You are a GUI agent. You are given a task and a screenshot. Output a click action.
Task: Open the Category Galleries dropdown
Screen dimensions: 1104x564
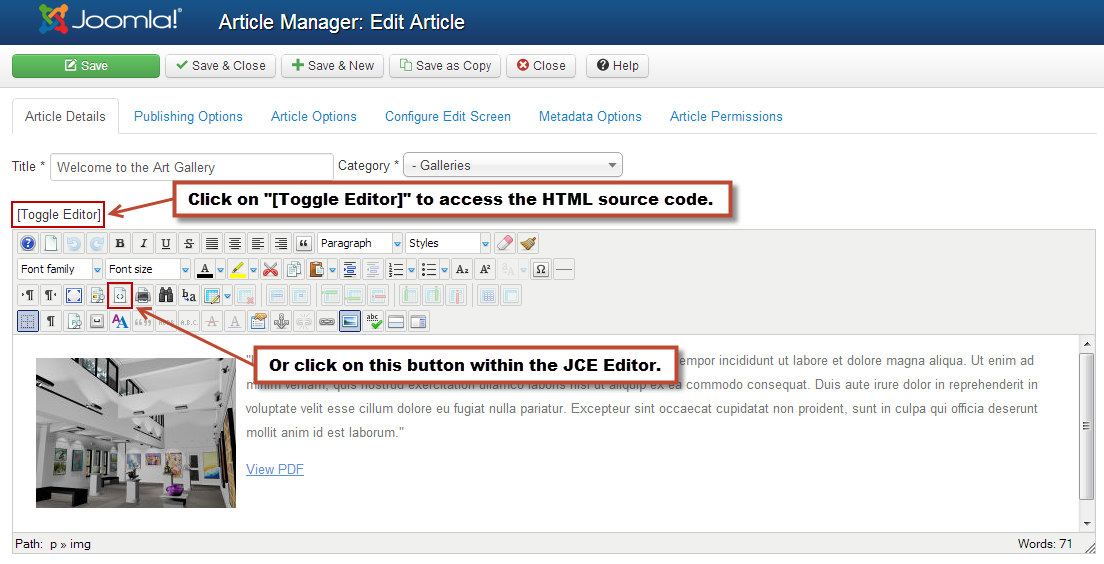point(513,165)
